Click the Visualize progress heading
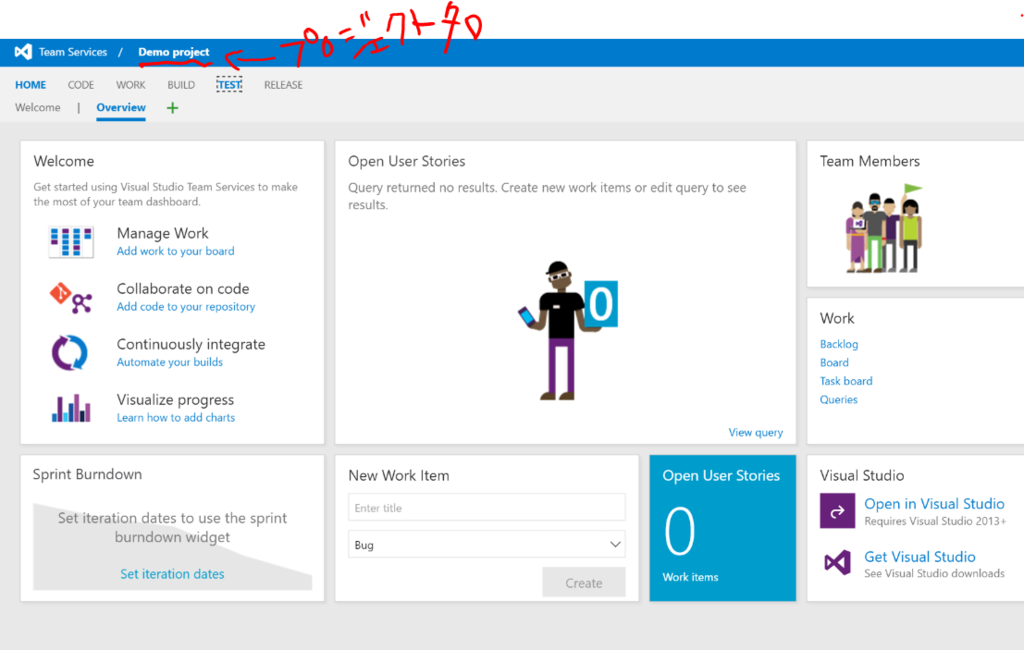Screen dimensions: 1024x650 tap(175, 400)
